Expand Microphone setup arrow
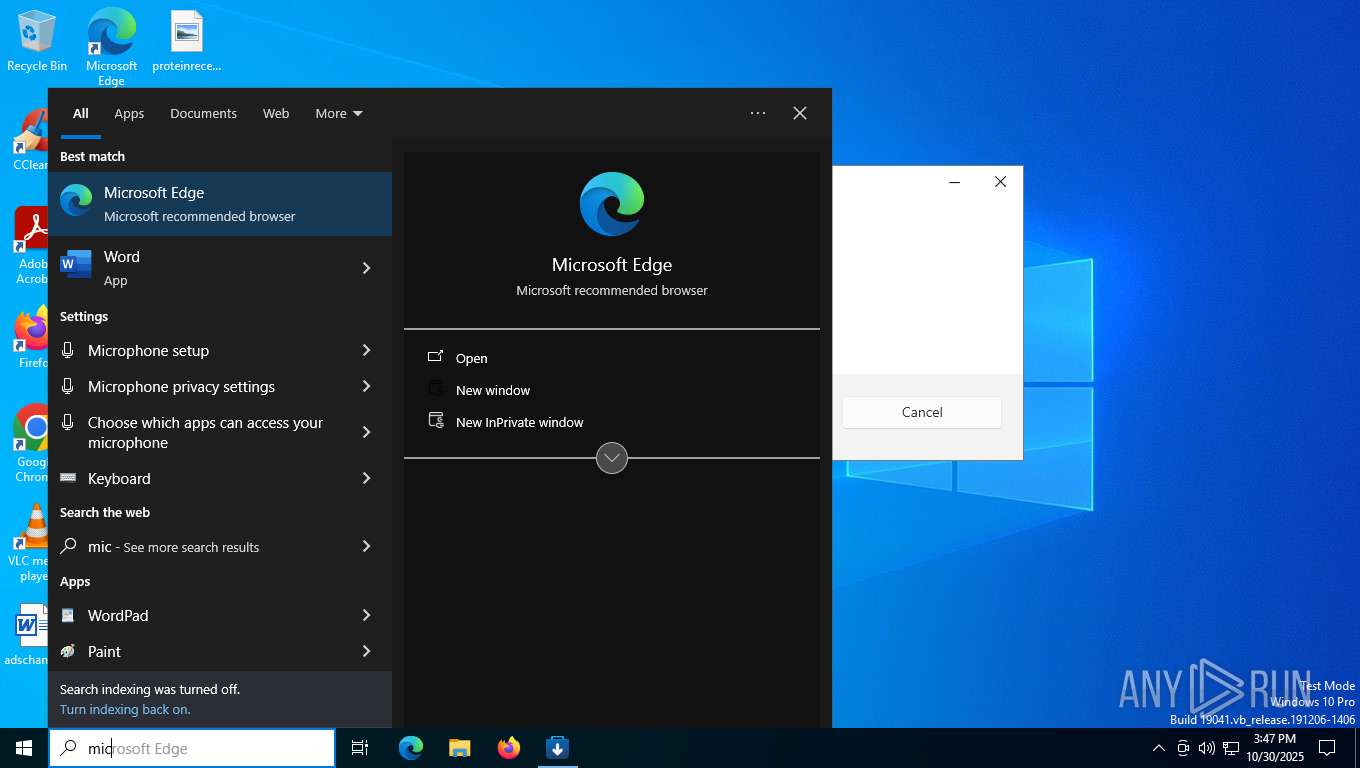The width and height of the screenshot is (1360, 768). coord(367,350)
